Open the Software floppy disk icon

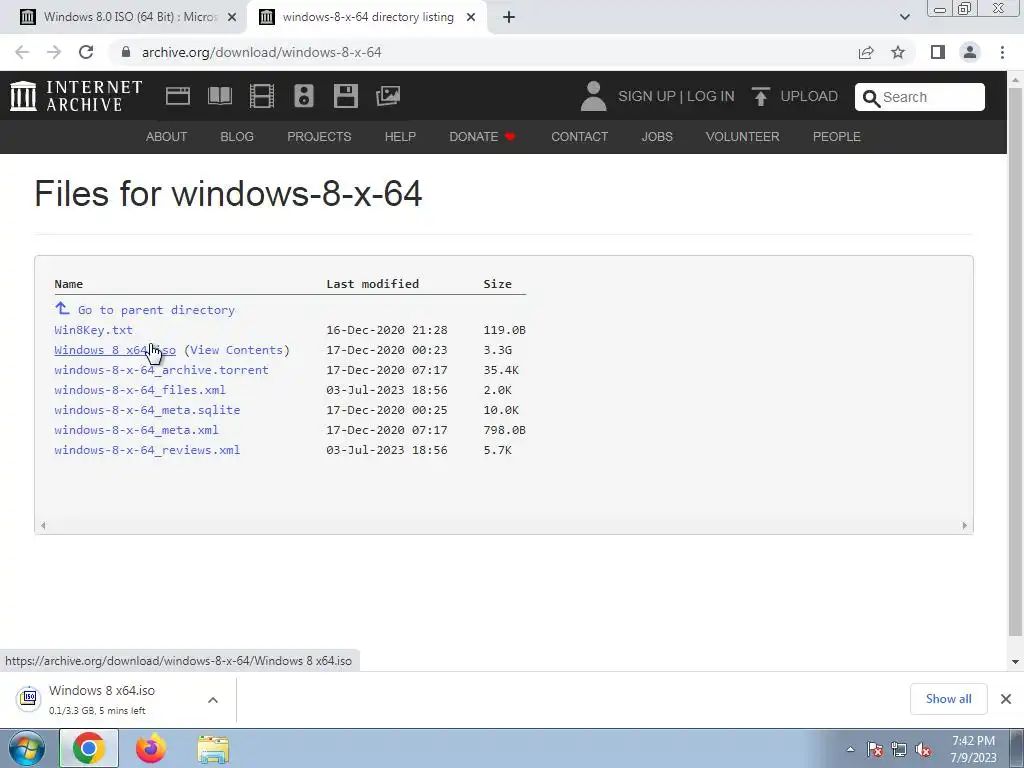tap(345, 96)
